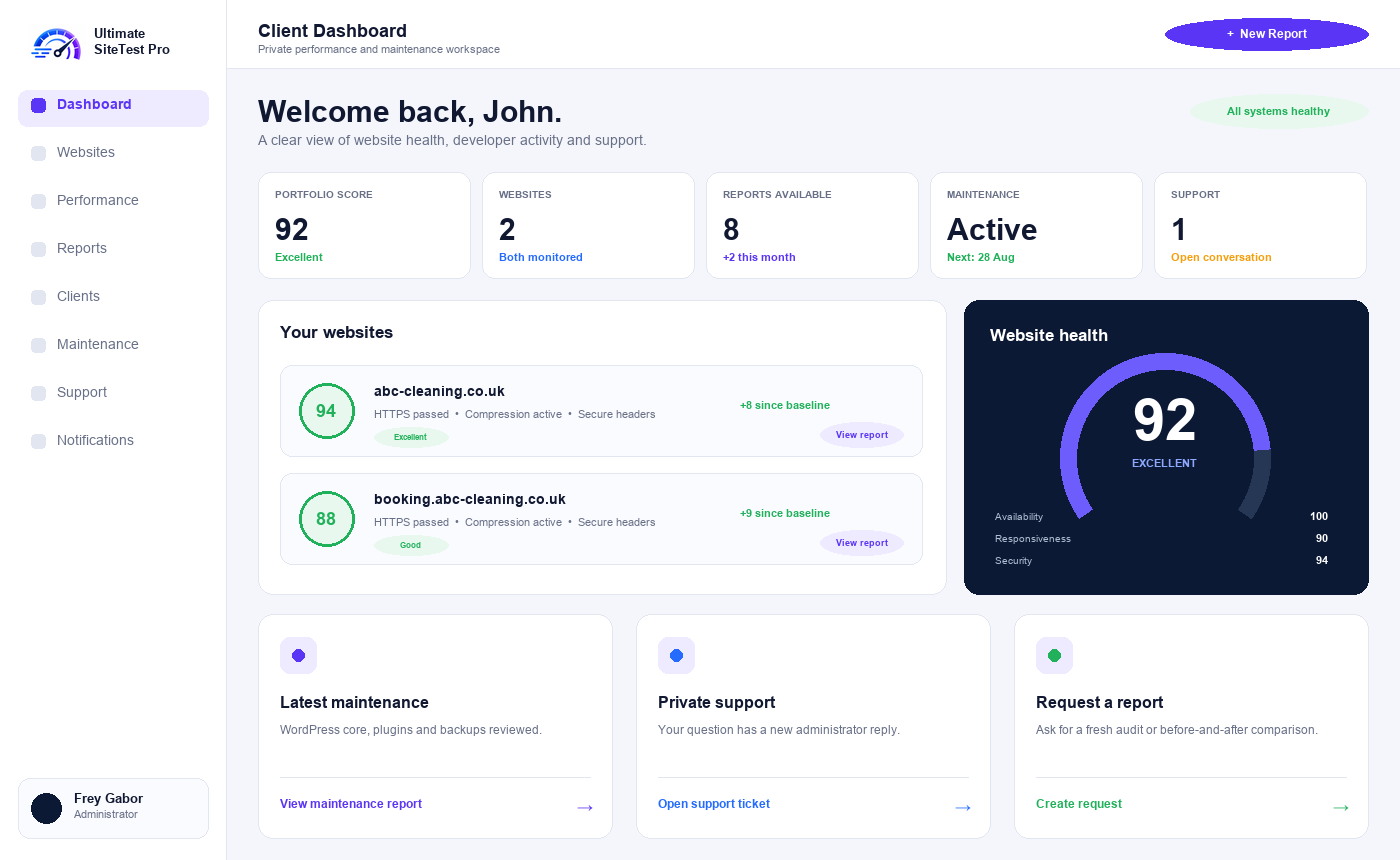Click the purple Latest maintenance card icon

pos(298,655)
